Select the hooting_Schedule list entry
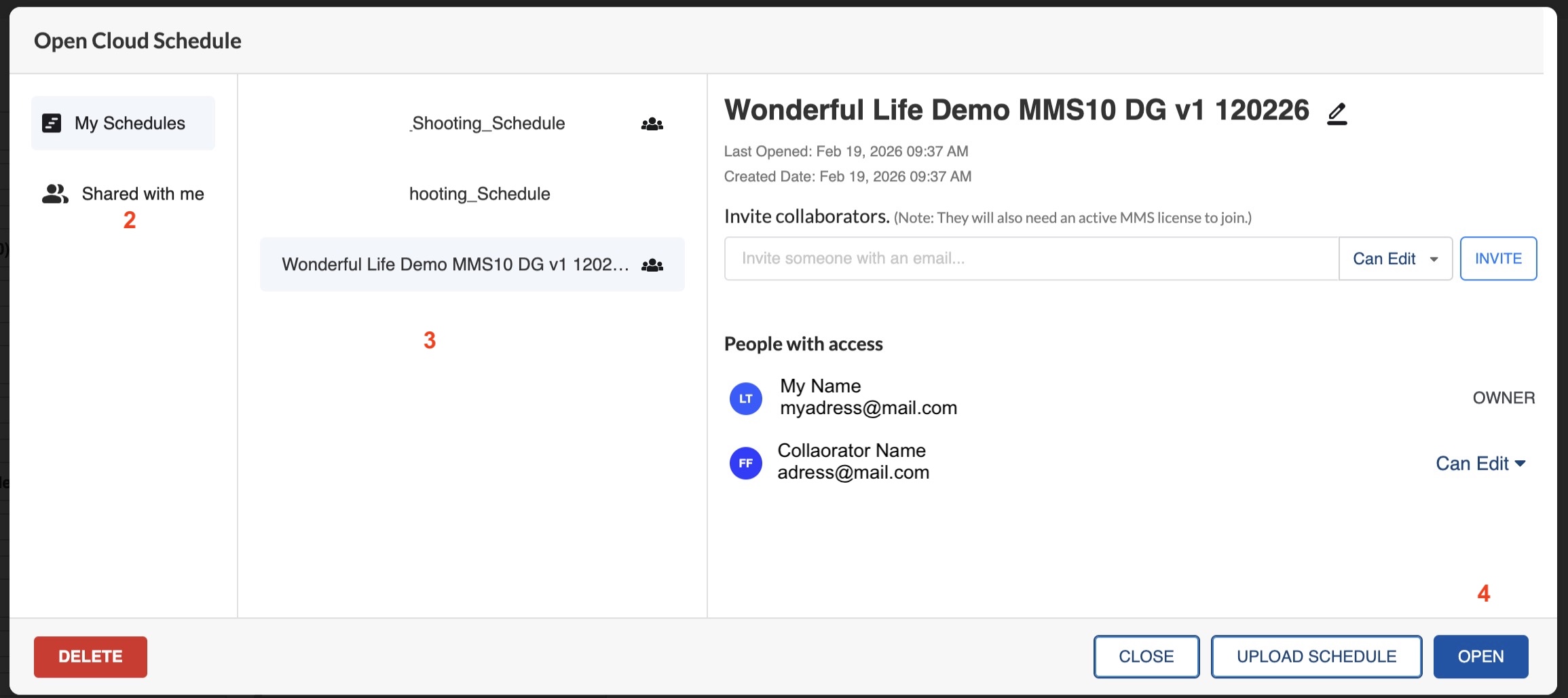 click(x=479, y=194)
